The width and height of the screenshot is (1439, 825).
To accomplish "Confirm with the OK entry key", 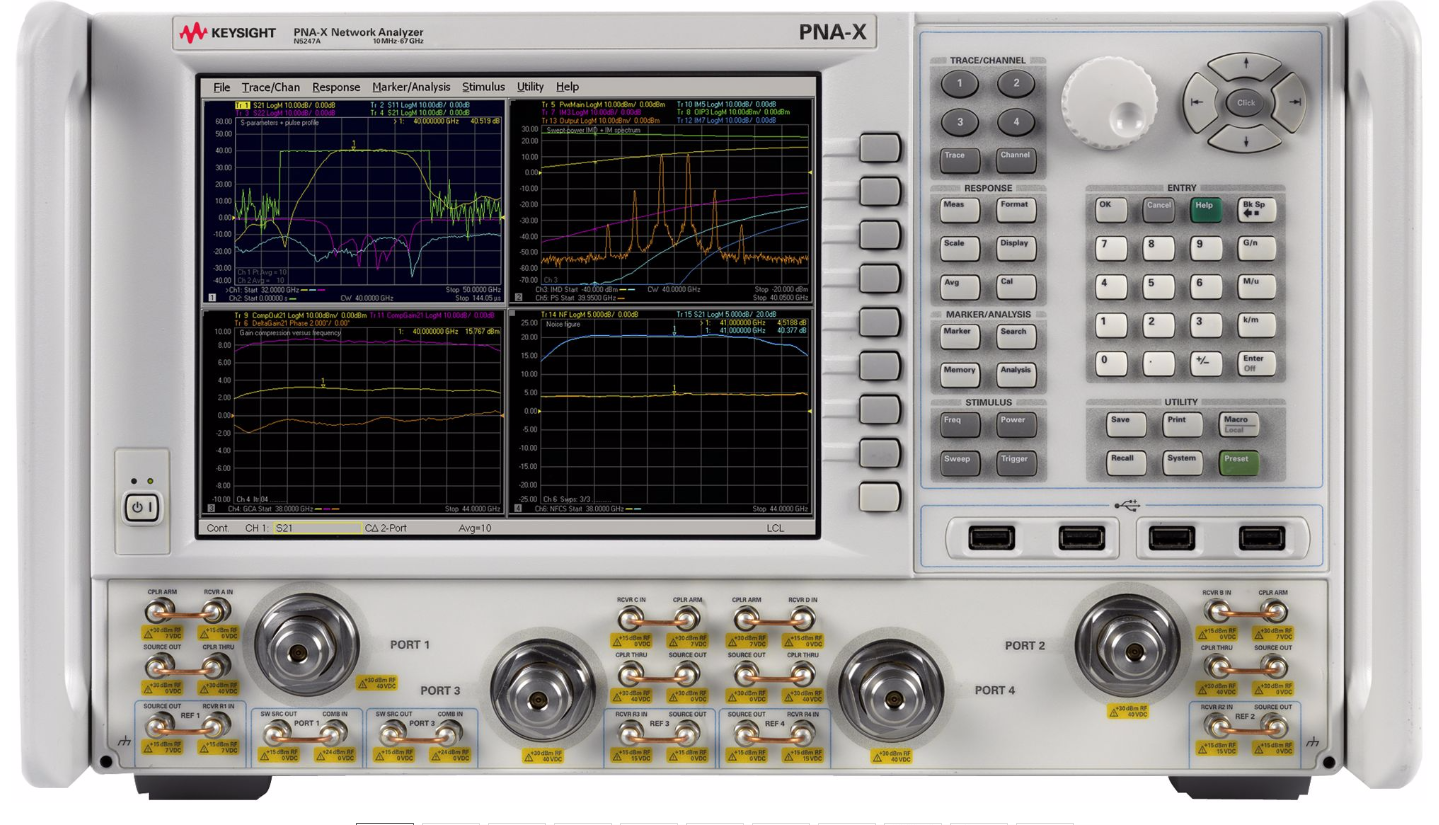I will click(1110, 210).
